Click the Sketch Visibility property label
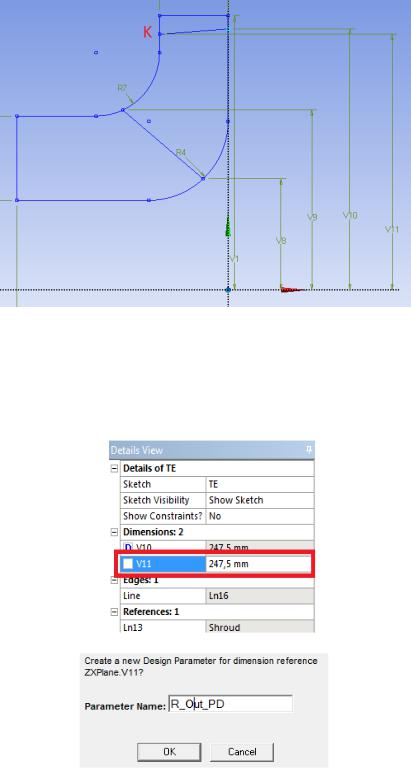The height and width of the screenshot is (768, 411). click(156, 500)
